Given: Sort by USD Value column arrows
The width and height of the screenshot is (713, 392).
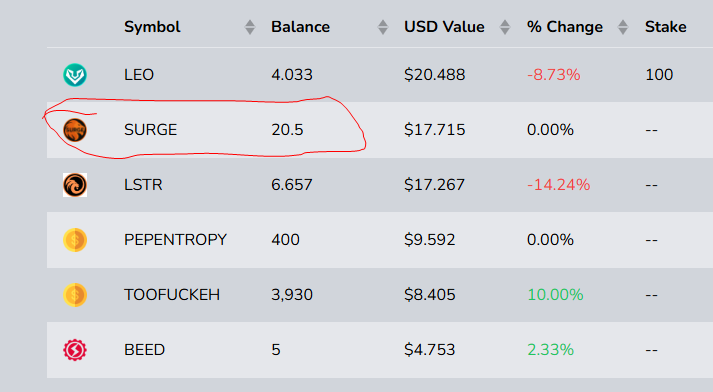Looking at the screenshot, I should click(505, 27).
